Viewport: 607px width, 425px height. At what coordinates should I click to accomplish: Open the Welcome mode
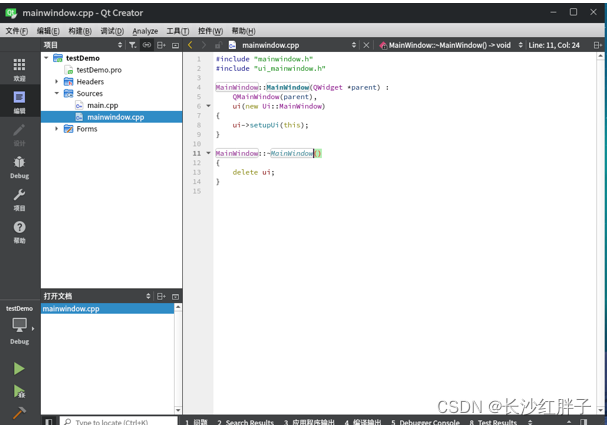19,70
